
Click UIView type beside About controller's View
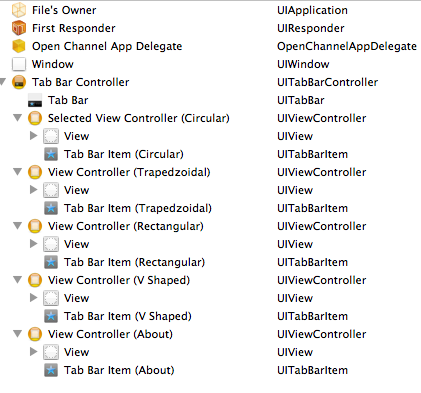pyautogui.click(x=295, y=352)
